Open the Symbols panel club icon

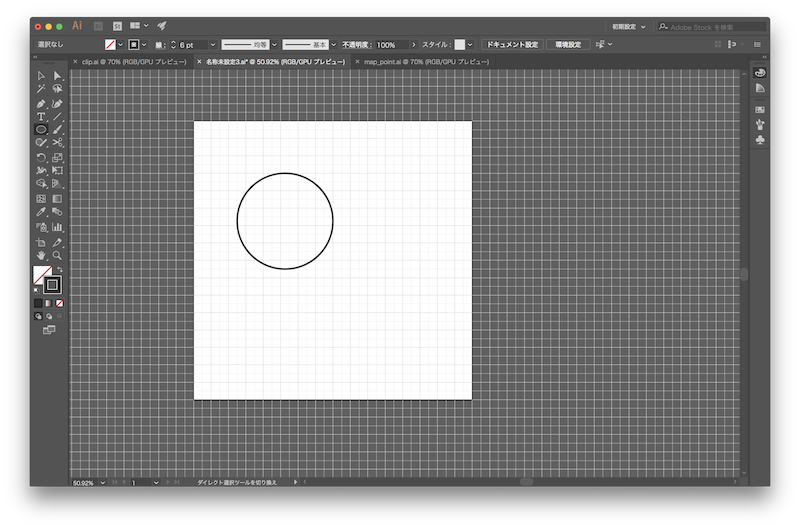[760, 140]
